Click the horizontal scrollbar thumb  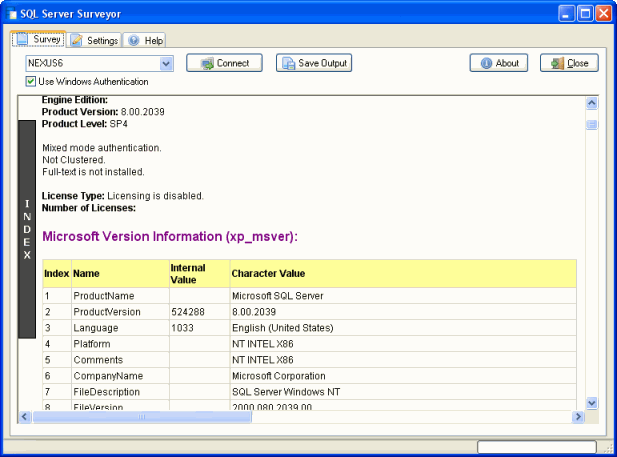142,416
